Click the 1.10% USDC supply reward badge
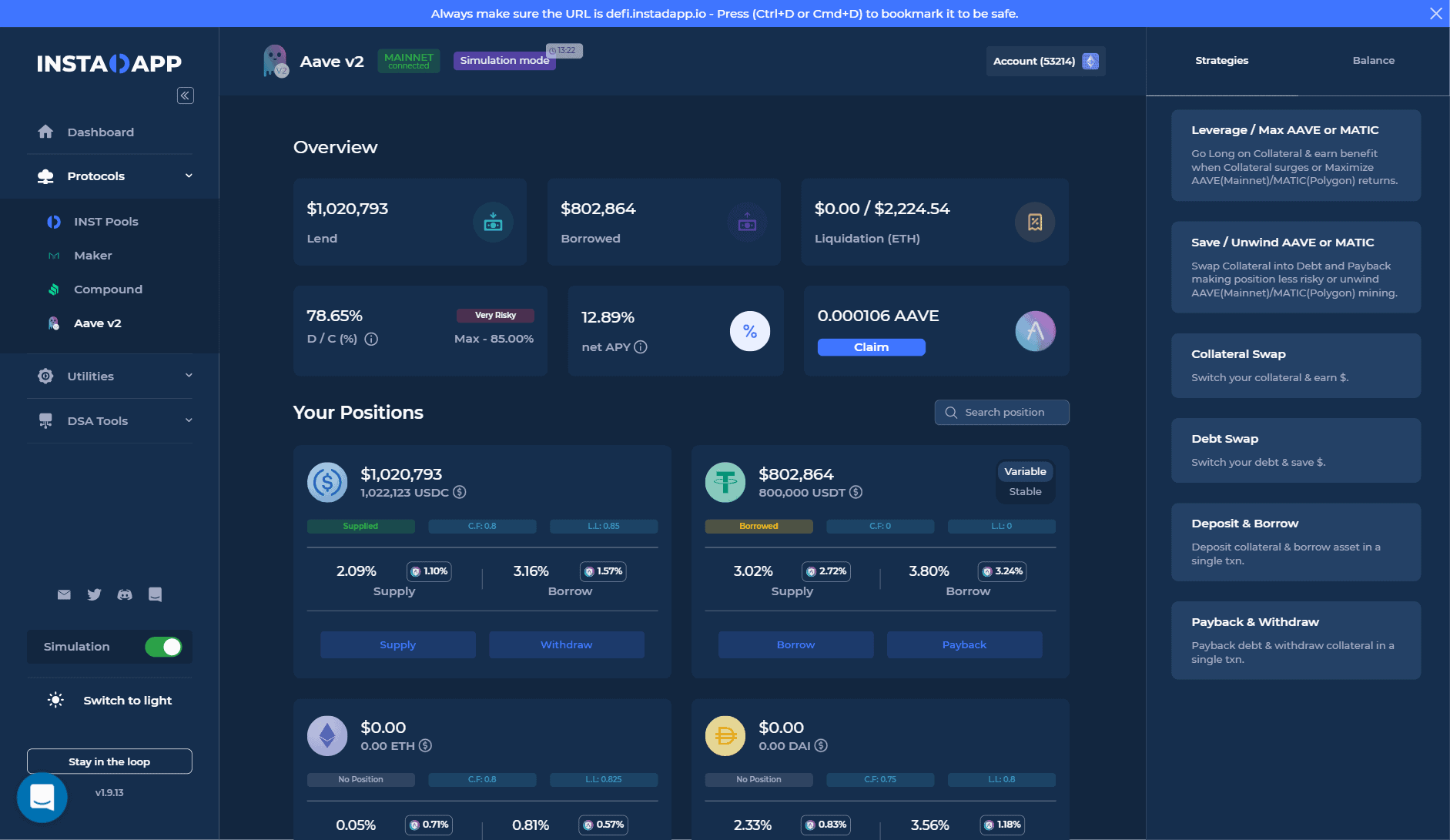Screen dimensions: 1450x840 pyautogui.click(x=429, y=571)
